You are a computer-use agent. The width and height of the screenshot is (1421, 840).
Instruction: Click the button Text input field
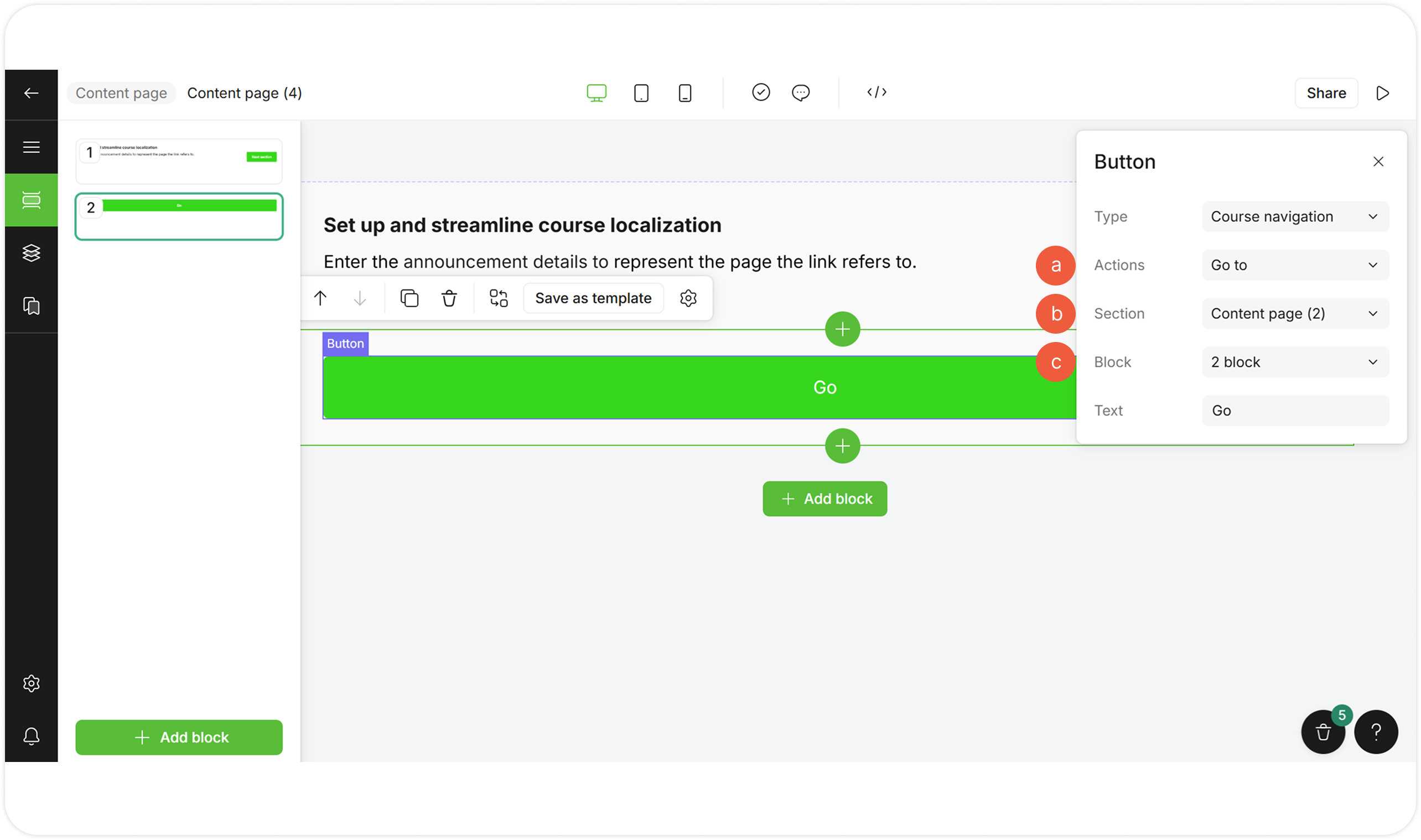[x=1295, y=411]
